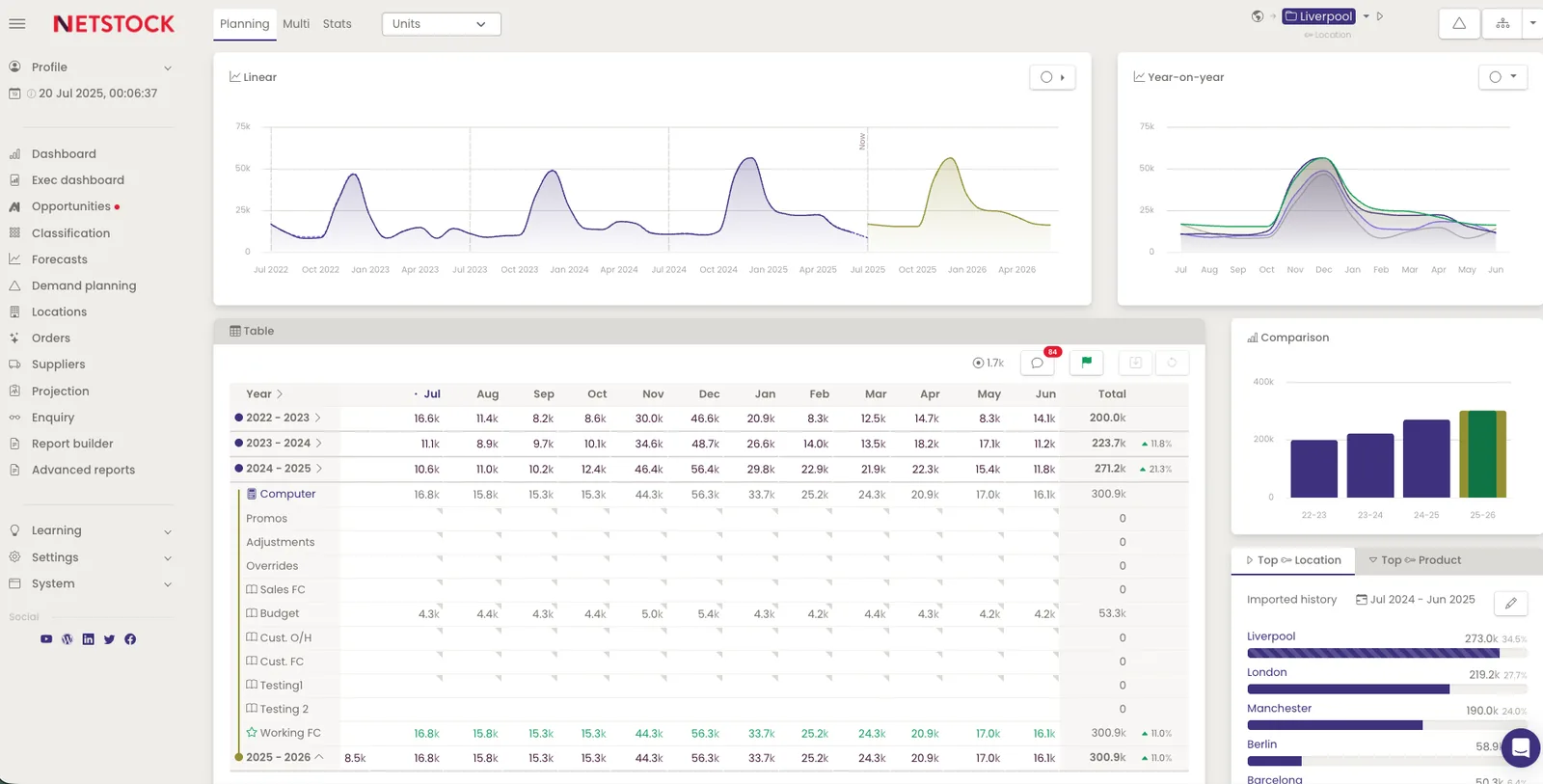Viewport: 1543px width, 784px height.
Task: Click the play triangle next to Liverpool
Action: (1380, 16)
